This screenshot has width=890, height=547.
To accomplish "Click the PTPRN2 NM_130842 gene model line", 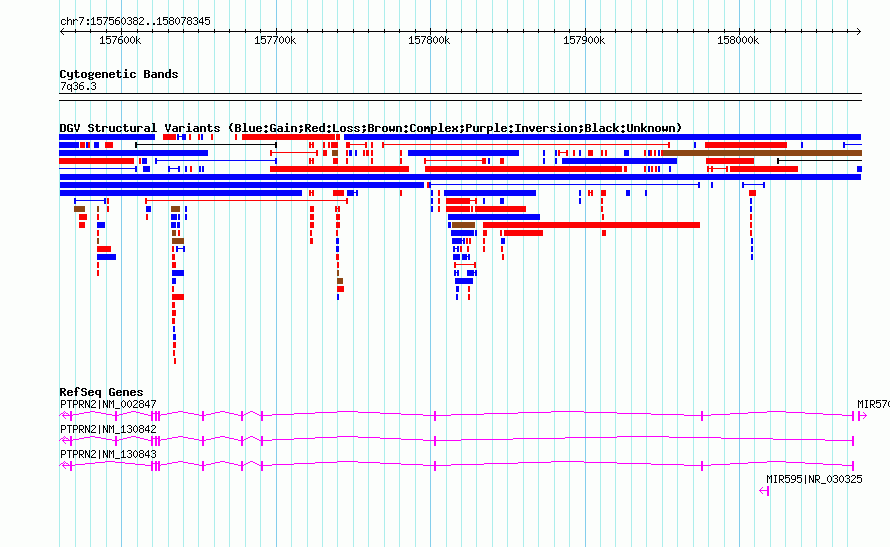I will click(457, 441).
